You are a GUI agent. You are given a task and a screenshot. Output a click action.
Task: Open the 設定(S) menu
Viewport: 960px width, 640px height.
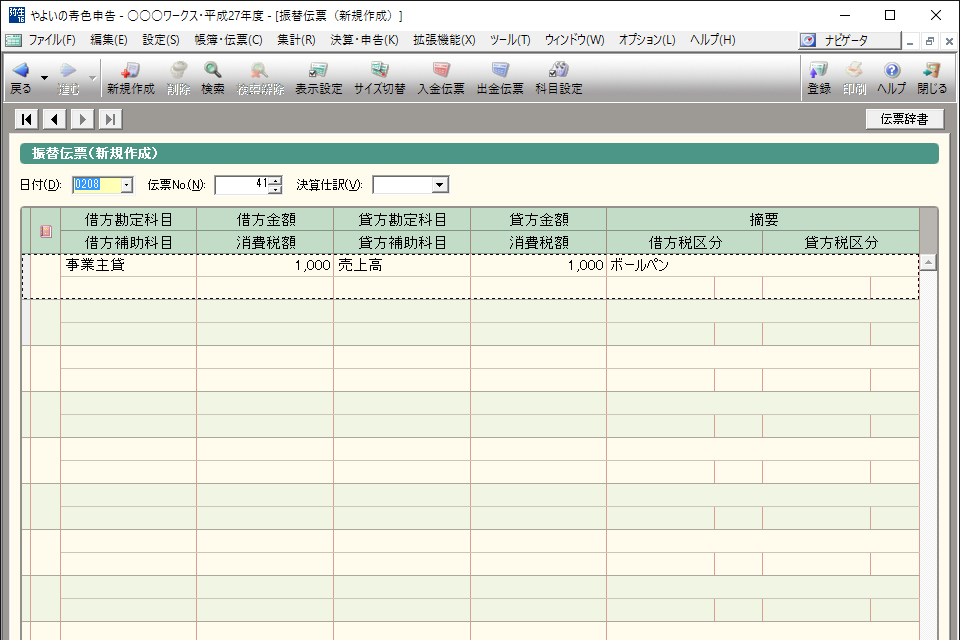160,40
